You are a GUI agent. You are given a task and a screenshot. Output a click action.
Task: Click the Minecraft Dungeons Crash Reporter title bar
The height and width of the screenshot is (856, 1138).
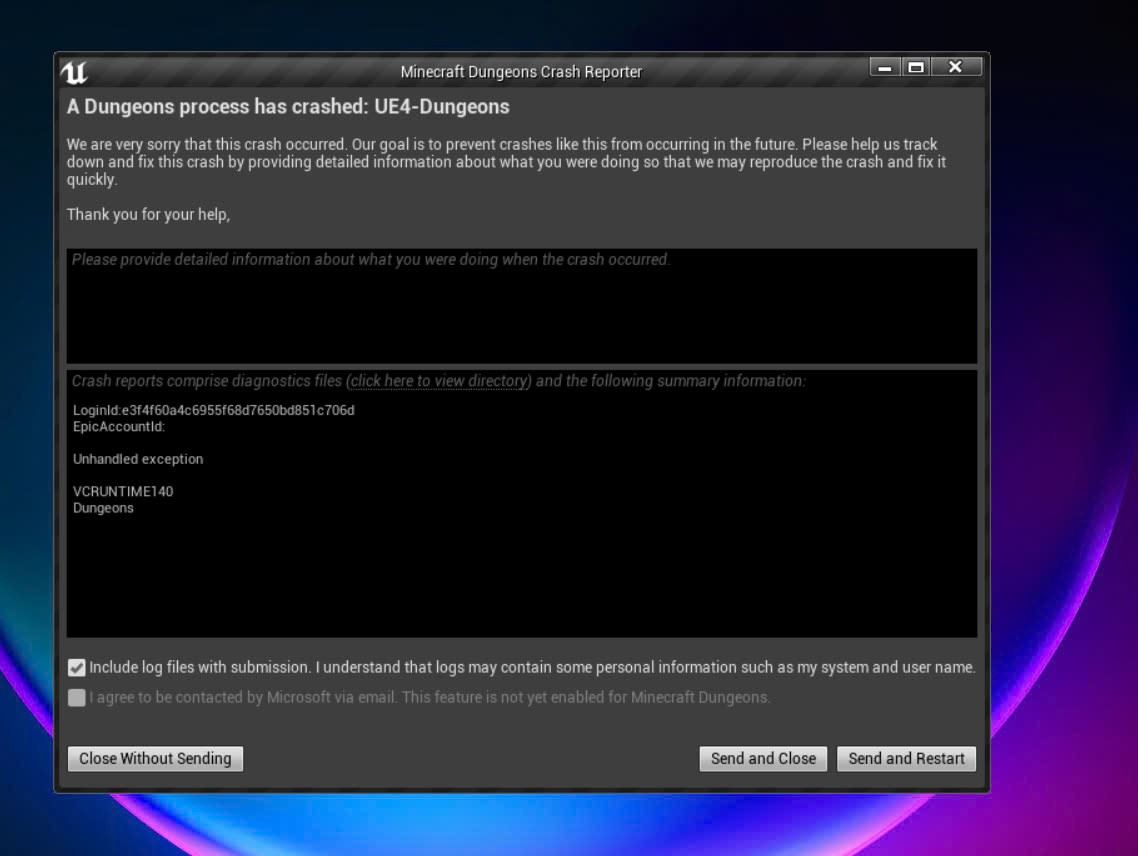click(520, 72)
